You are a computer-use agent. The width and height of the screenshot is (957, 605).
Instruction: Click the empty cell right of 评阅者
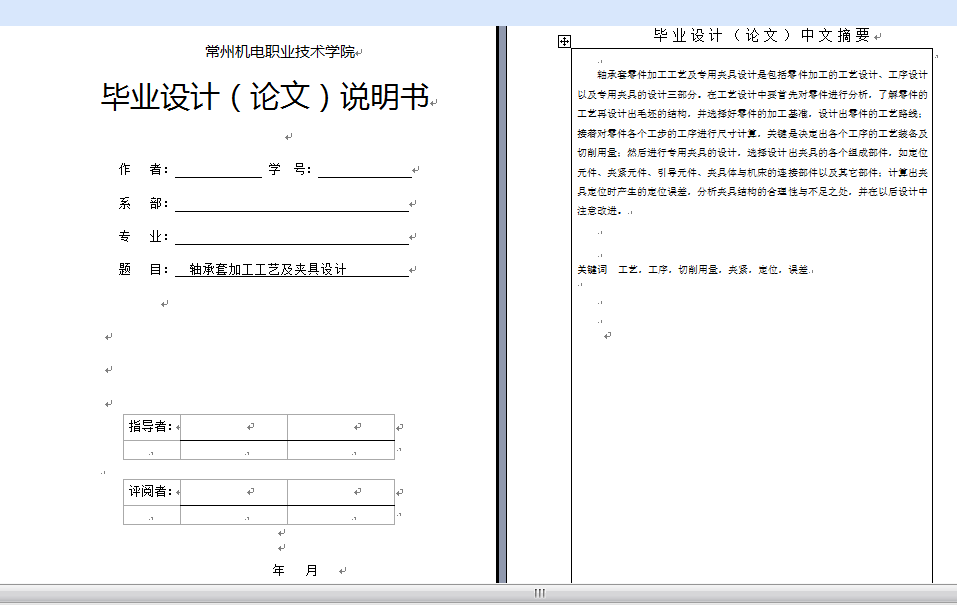pyautogui.click(x=234, y=492)
